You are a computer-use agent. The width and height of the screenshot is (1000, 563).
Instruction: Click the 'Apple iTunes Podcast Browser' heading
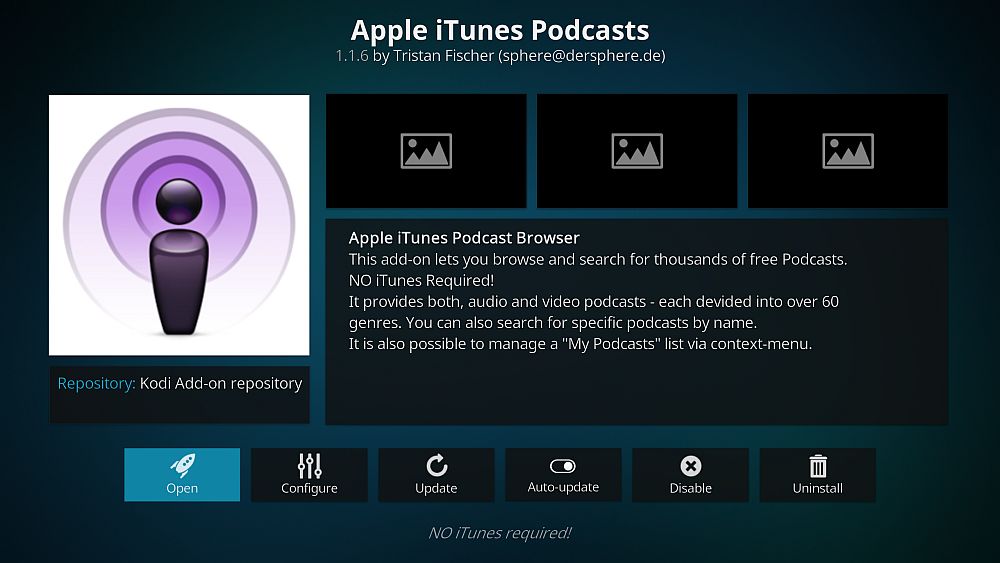464,238
